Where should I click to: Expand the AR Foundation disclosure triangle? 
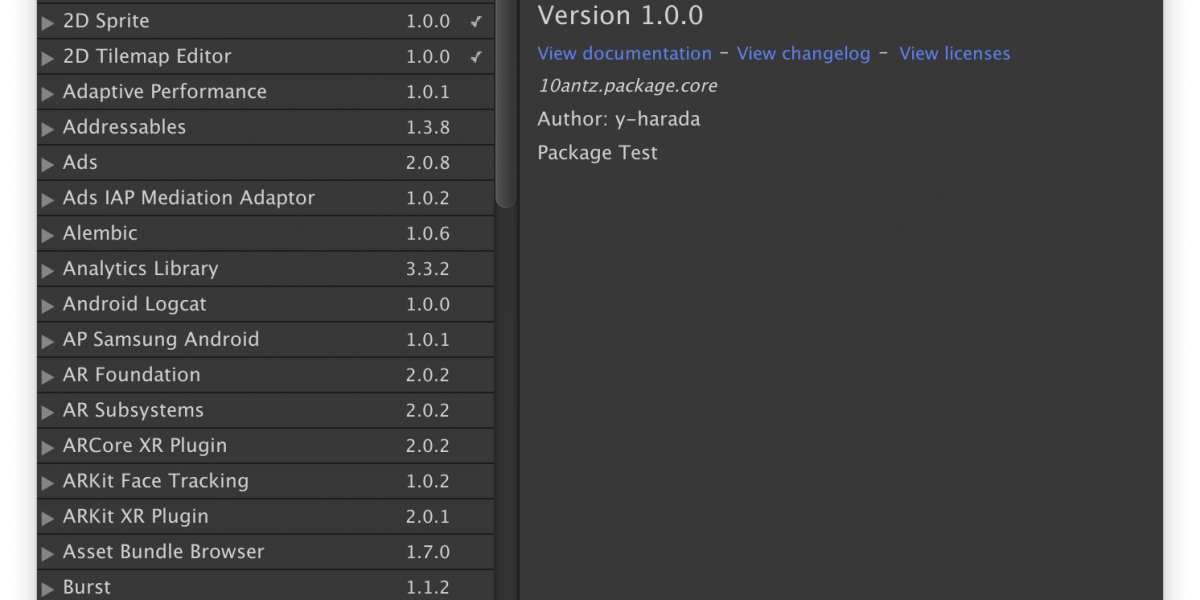(x=47, y=377)
